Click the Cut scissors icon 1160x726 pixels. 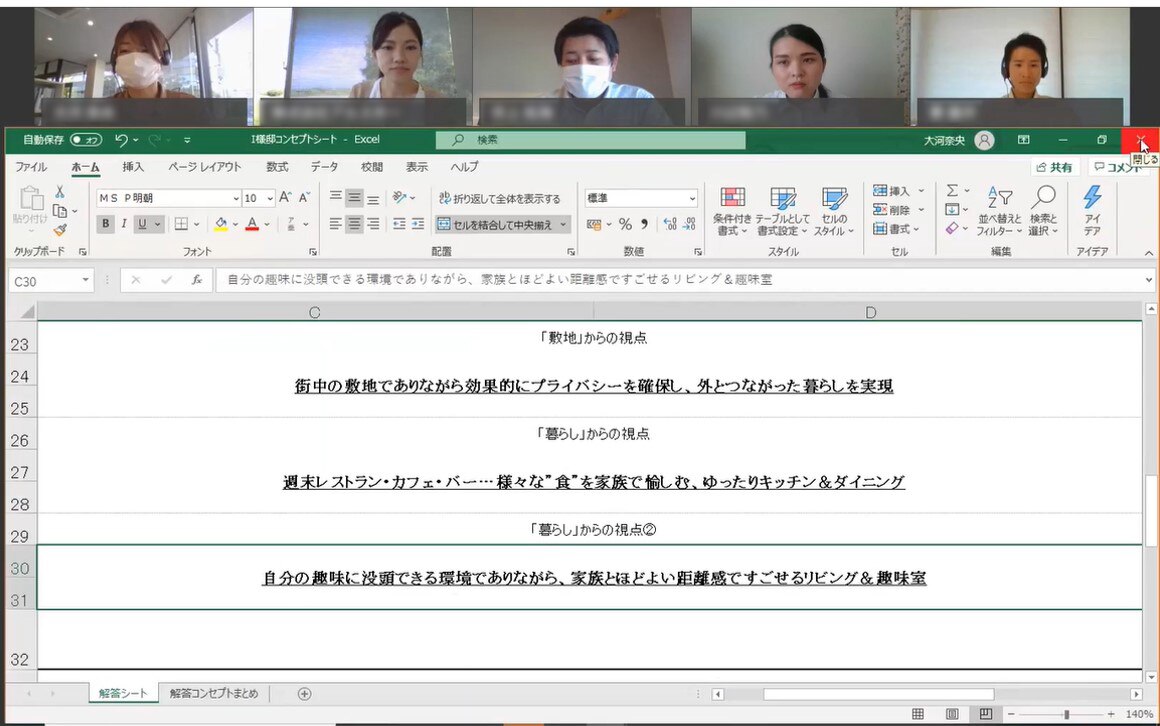click(60, 192)
